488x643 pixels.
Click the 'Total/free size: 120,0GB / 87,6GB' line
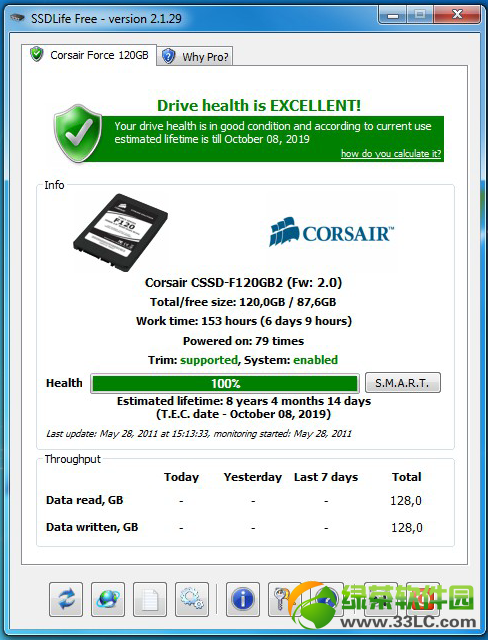point(243,302)
